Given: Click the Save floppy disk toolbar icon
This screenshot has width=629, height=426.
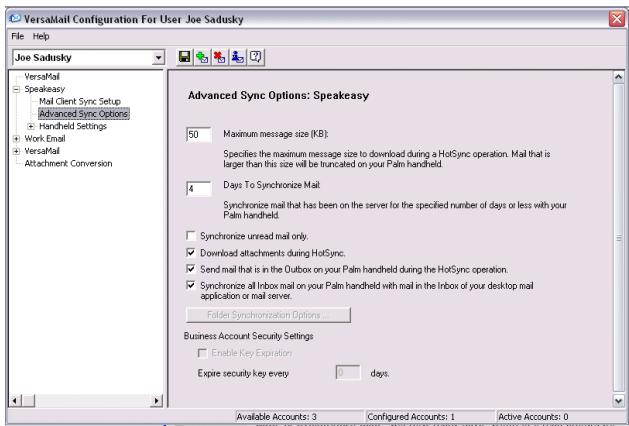Looking at the screenshot, I should pyautogui.click(x=185, y=57).
